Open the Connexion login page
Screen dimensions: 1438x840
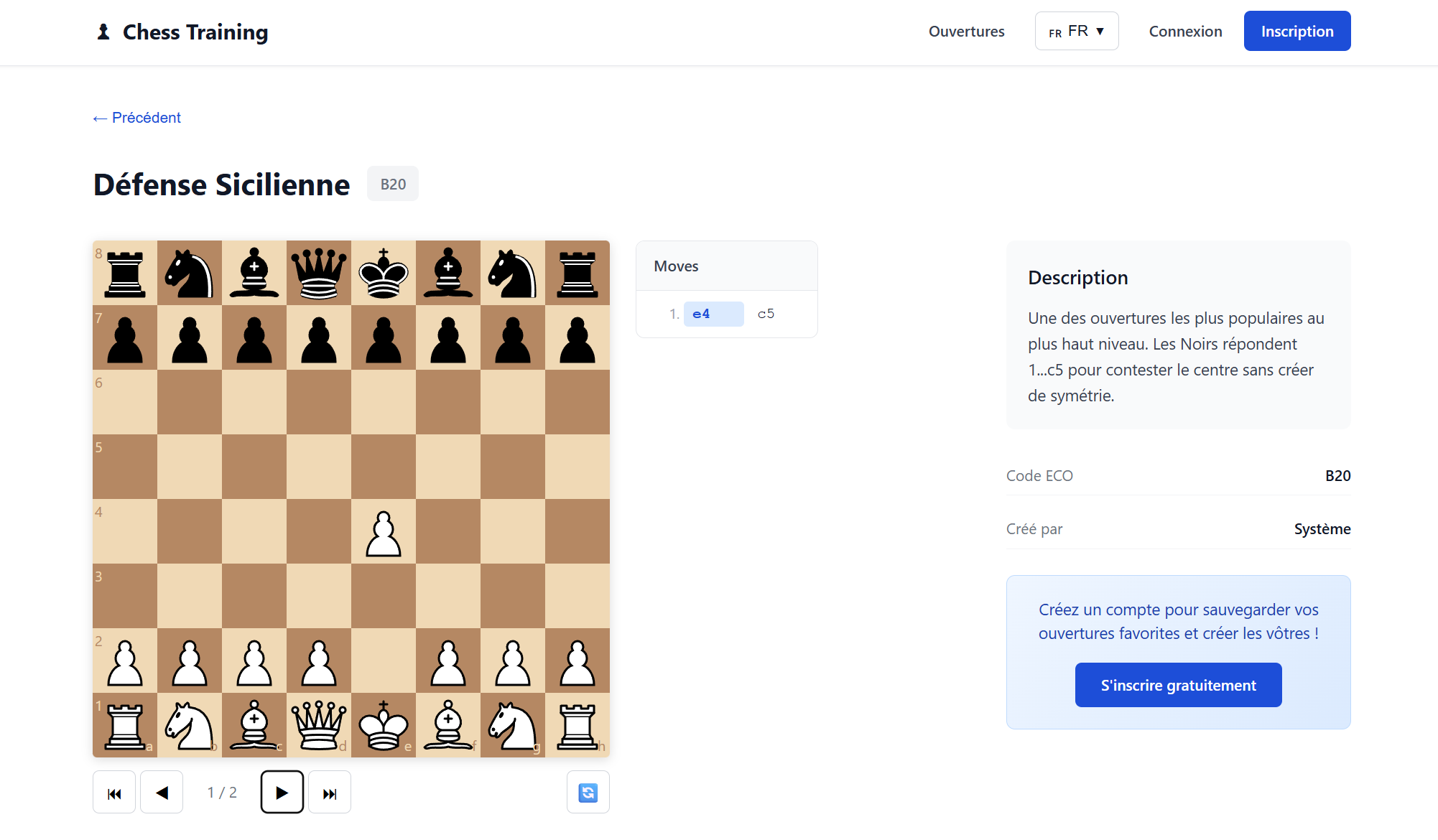(x=1185, y=32)
